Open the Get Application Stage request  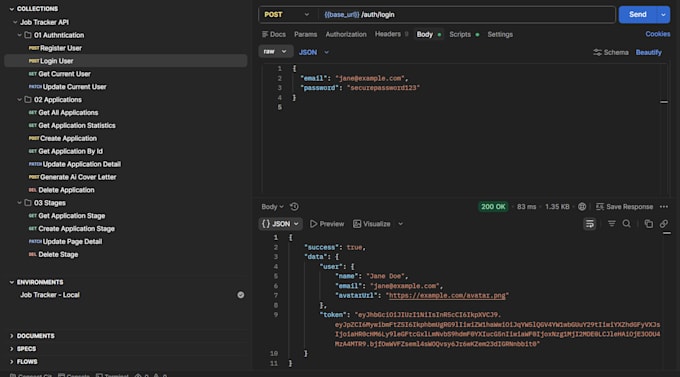[126, 216]
